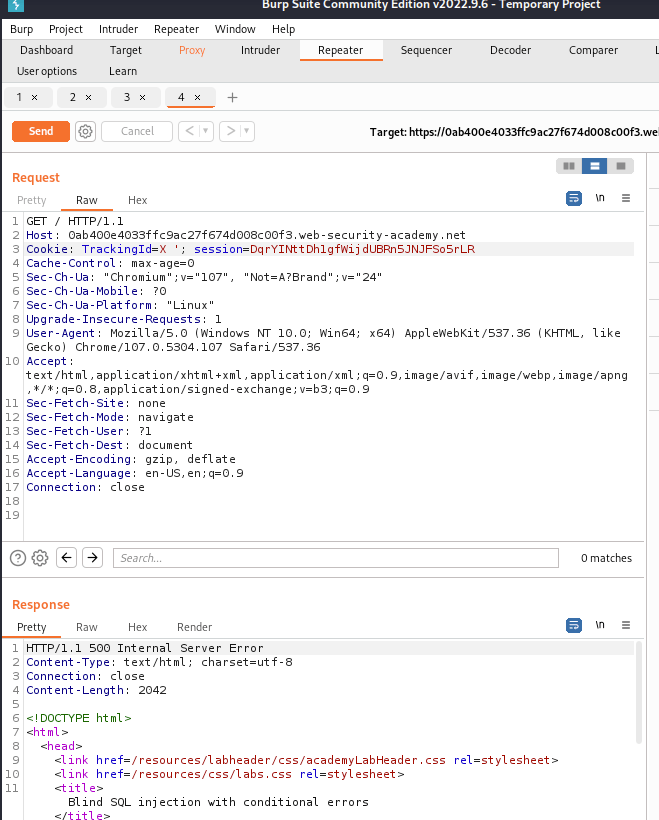Switch to the side-by-side layout

569,166
